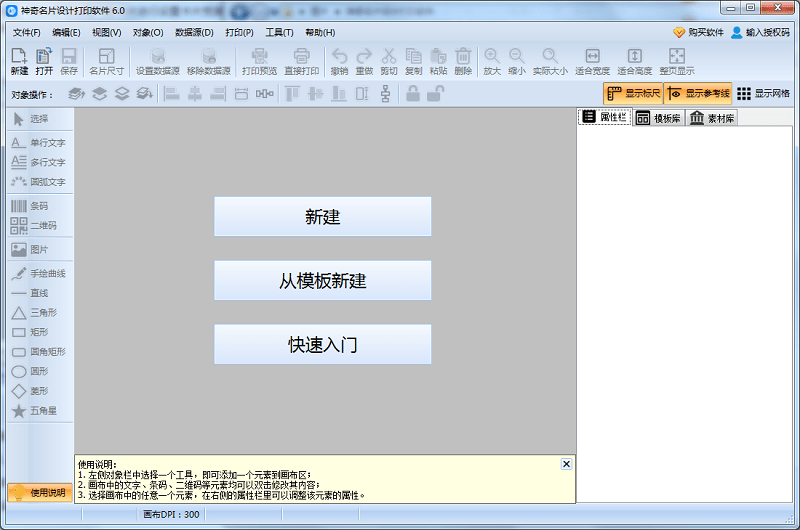
Task: Select the 图片 (image) tool
Action: coord(37,250)
